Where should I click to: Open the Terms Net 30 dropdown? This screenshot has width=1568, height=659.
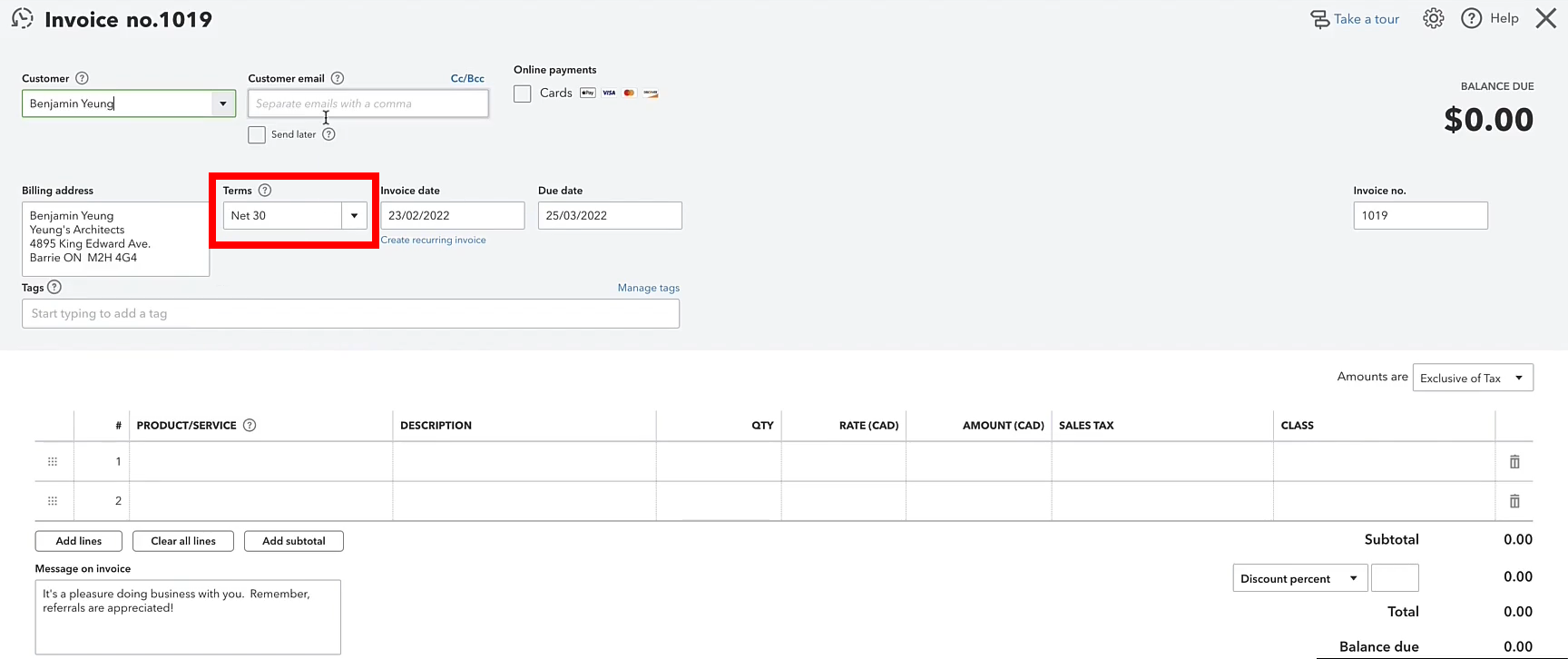click(x=295, y=215)
